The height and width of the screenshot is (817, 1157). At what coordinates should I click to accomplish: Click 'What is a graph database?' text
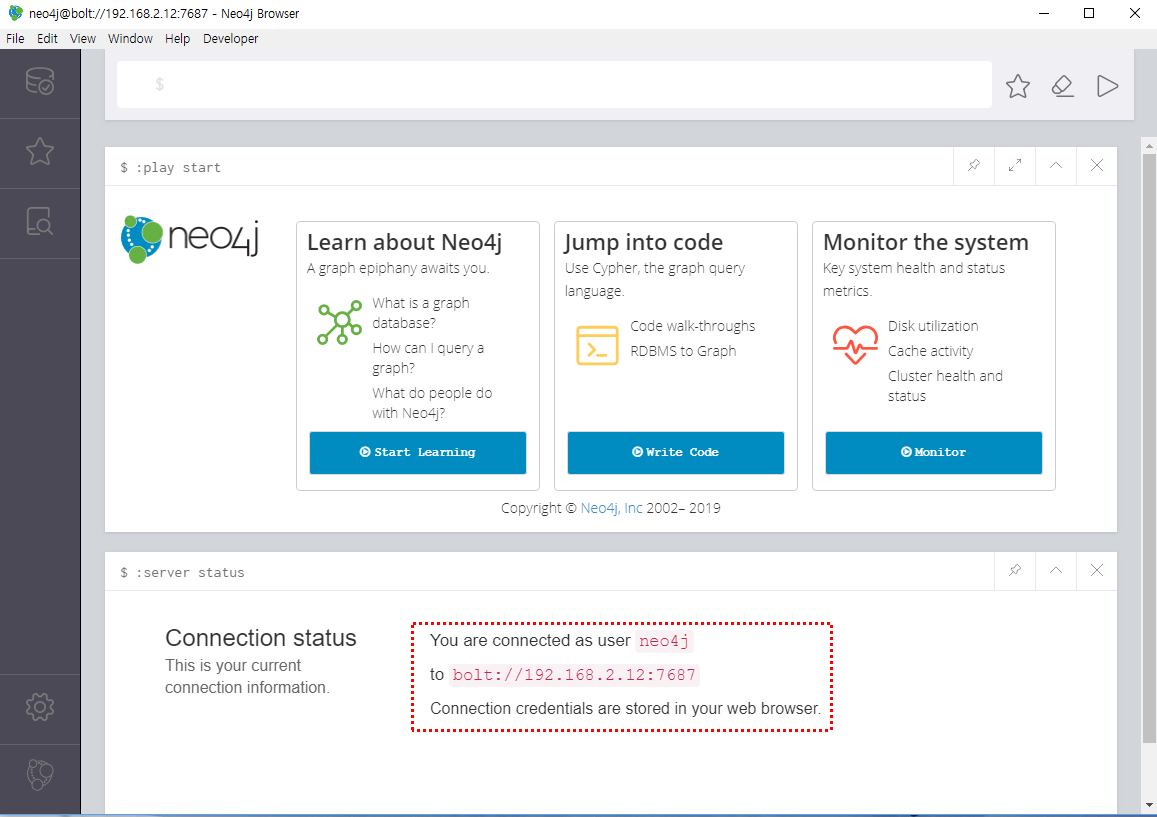click(421, 313)
